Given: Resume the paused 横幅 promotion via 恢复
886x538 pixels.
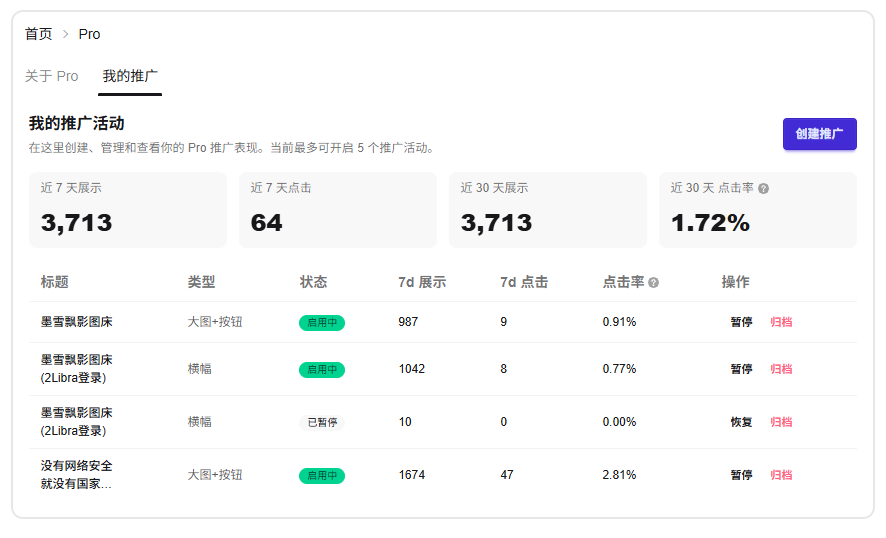Looking at the screenshot, I should 741,422.
